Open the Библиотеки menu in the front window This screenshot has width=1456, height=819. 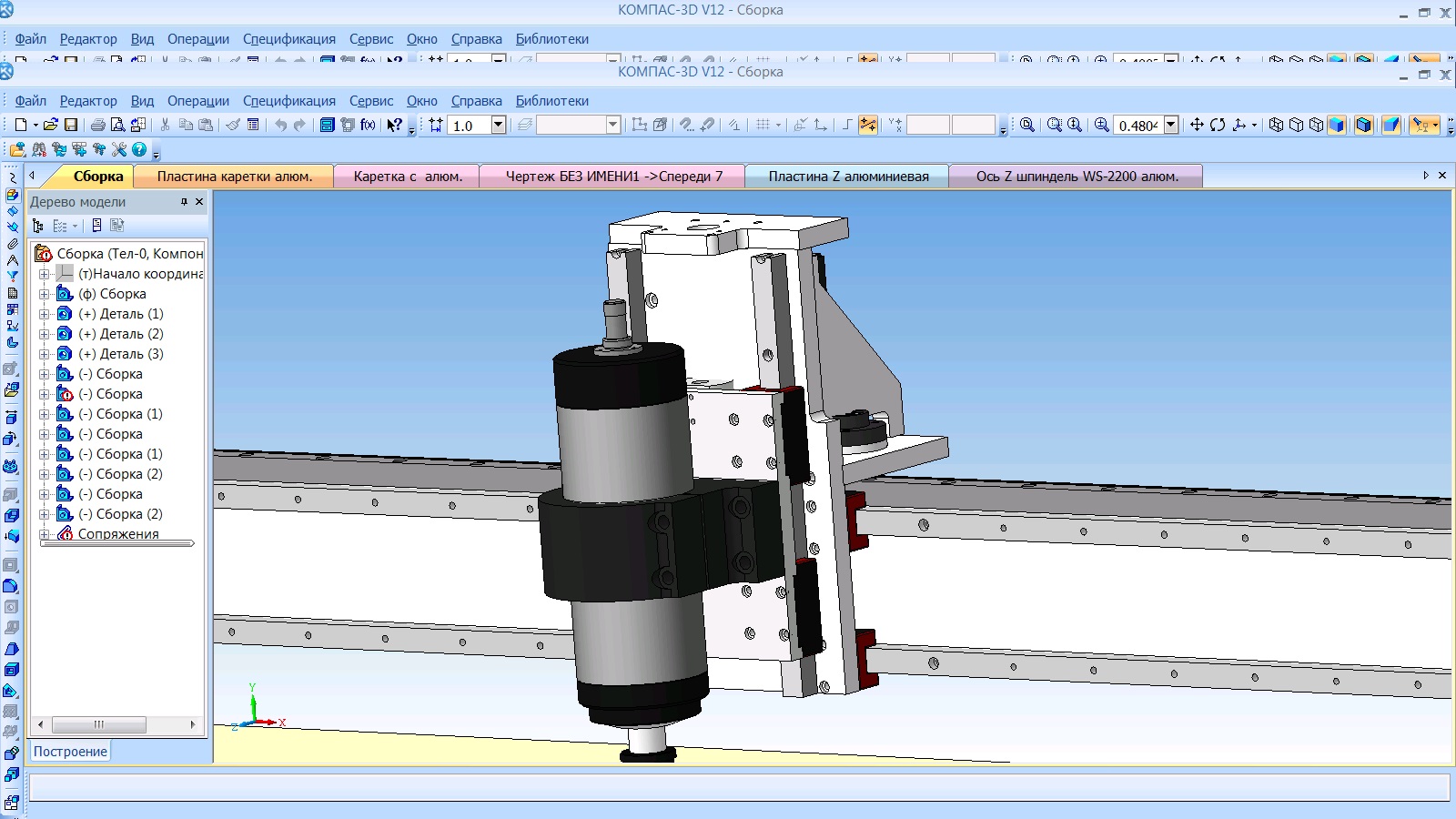click(552, 101)
